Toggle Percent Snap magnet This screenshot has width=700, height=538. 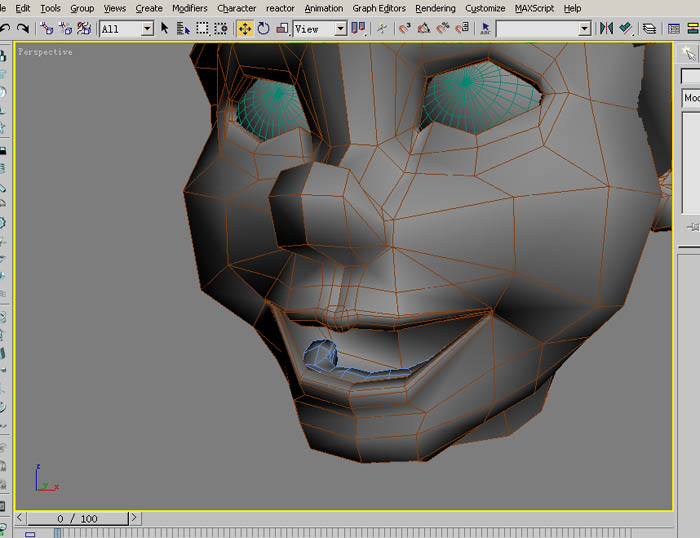pos(442,29)
